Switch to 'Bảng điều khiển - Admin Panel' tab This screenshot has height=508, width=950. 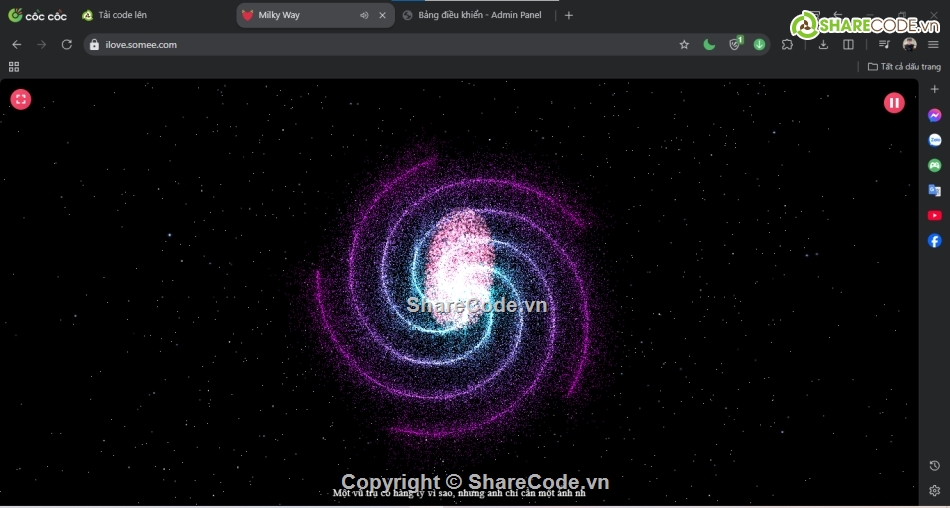point(478,15)
